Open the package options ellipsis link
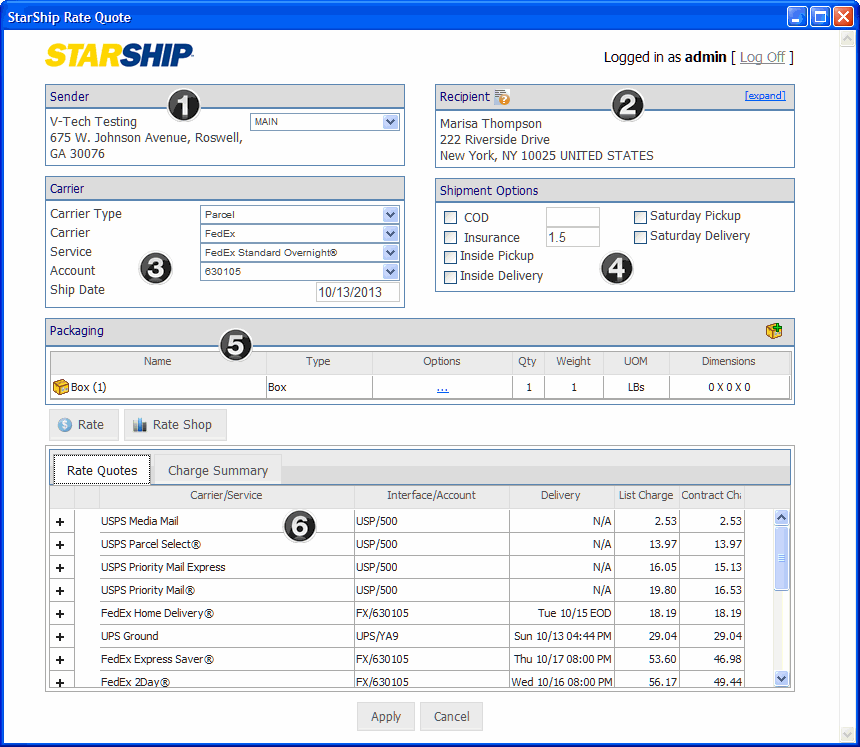 443,388
